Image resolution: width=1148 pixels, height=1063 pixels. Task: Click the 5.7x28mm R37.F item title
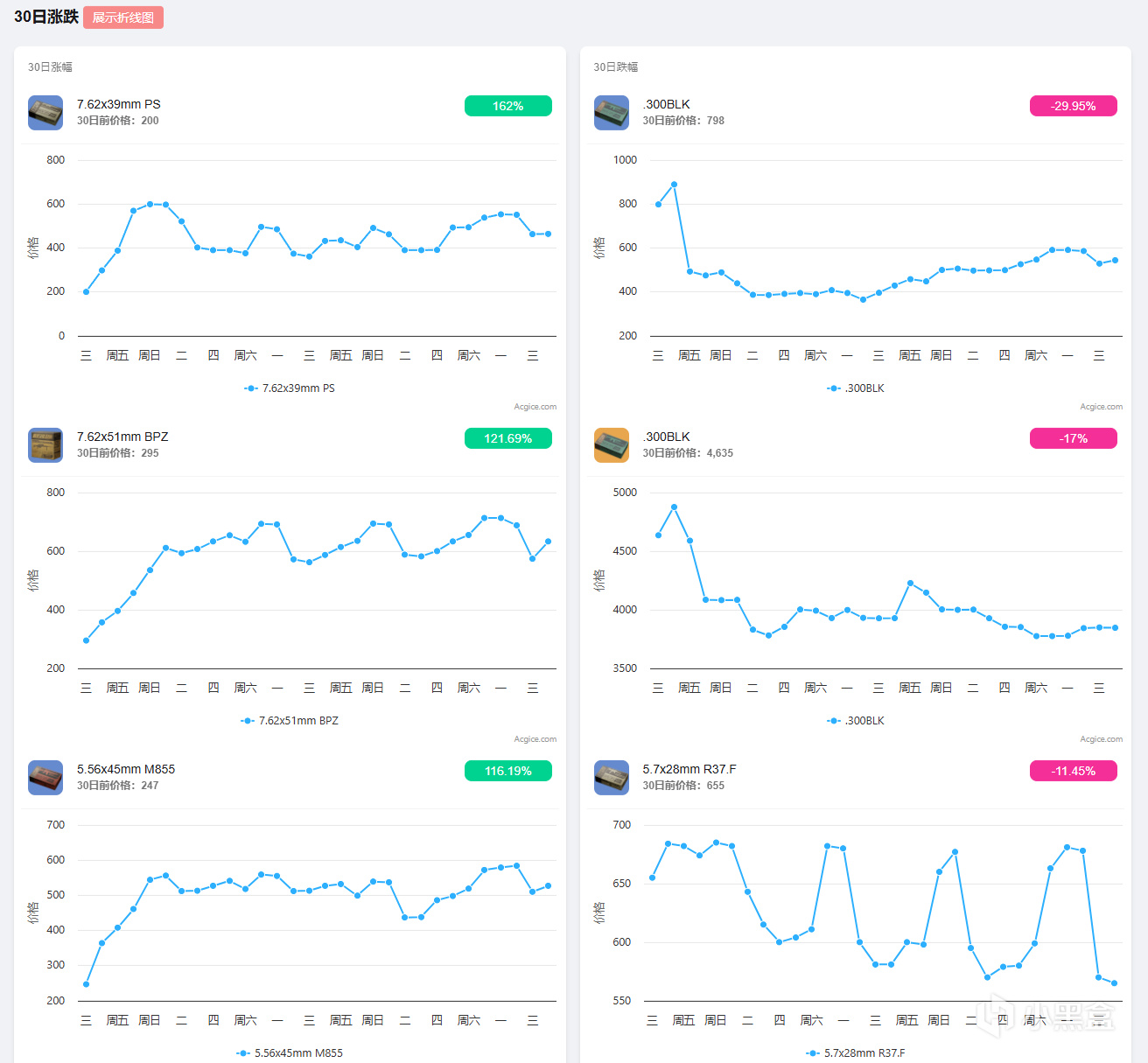pos(689,769)
